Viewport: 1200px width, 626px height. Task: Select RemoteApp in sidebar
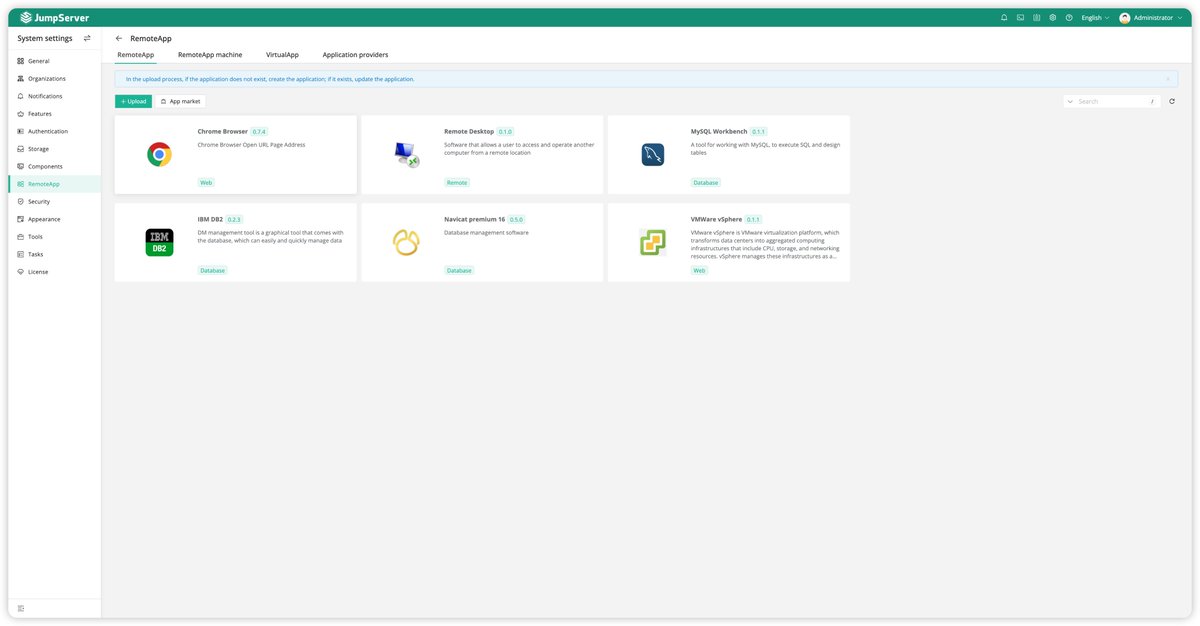[x=55, y=184]
